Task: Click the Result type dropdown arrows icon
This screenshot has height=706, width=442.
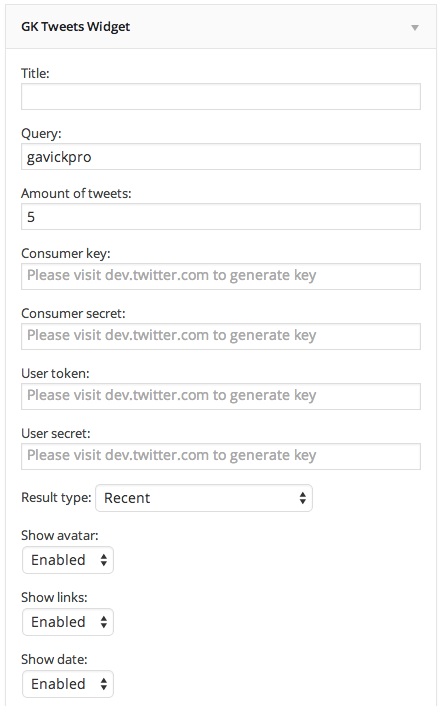Action: point(302,498)
